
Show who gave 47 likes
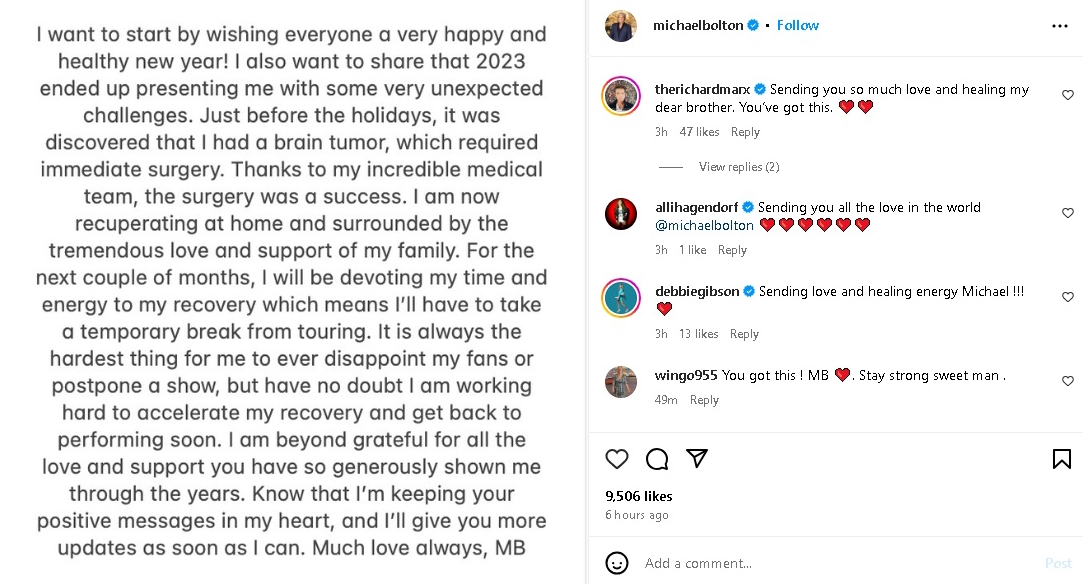click(x=699, y=132)
